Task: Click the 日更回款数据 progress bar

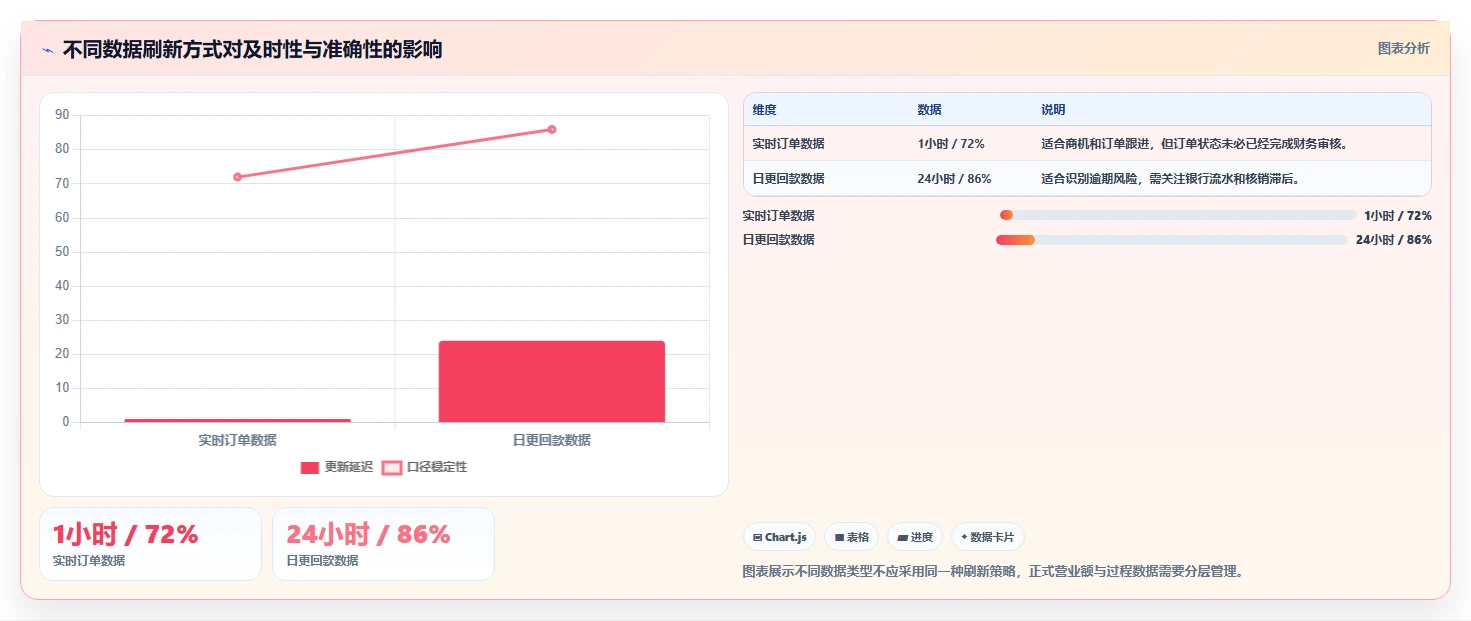Action: (x=1172, y=239)
